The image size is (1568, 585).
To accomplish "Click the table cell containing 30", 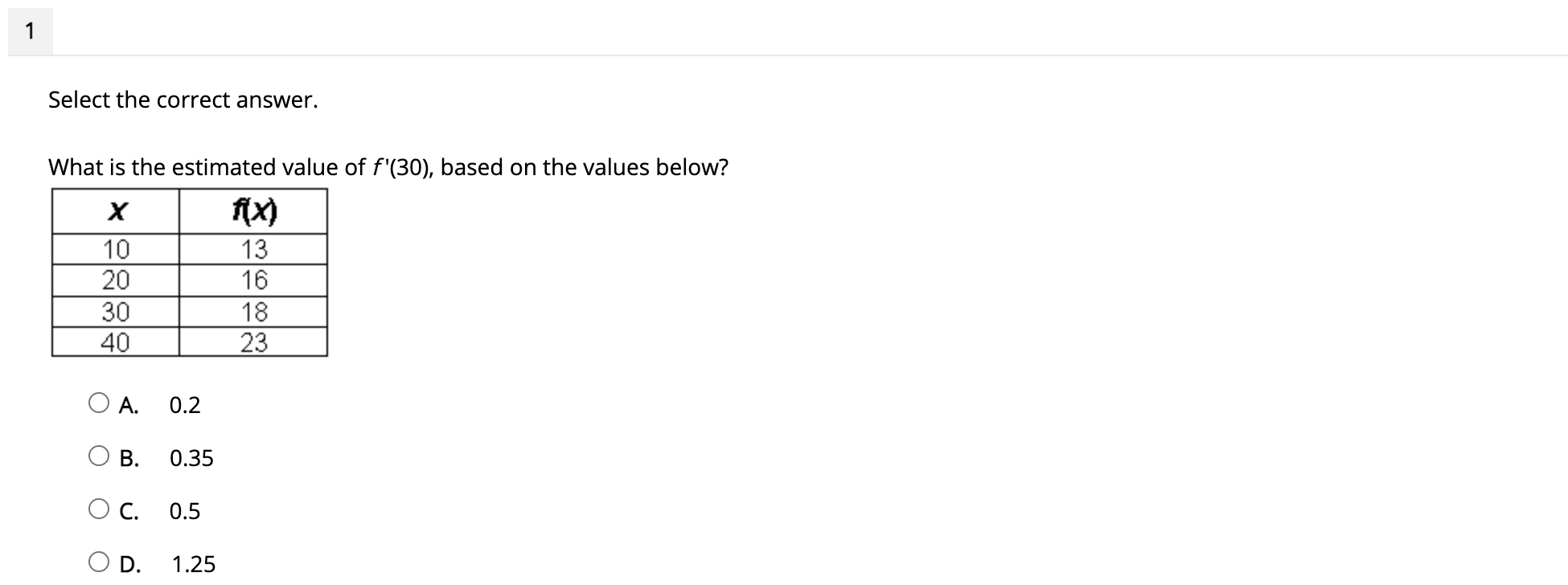I will pyautogui.click(x=117, y=312).
